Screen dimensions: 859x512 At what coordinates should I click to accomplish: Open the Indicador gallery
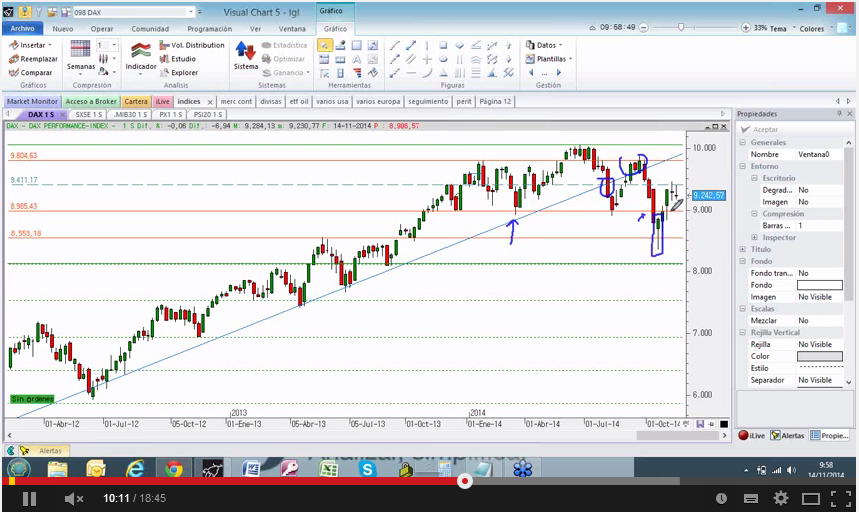click(x=141, y=56)
